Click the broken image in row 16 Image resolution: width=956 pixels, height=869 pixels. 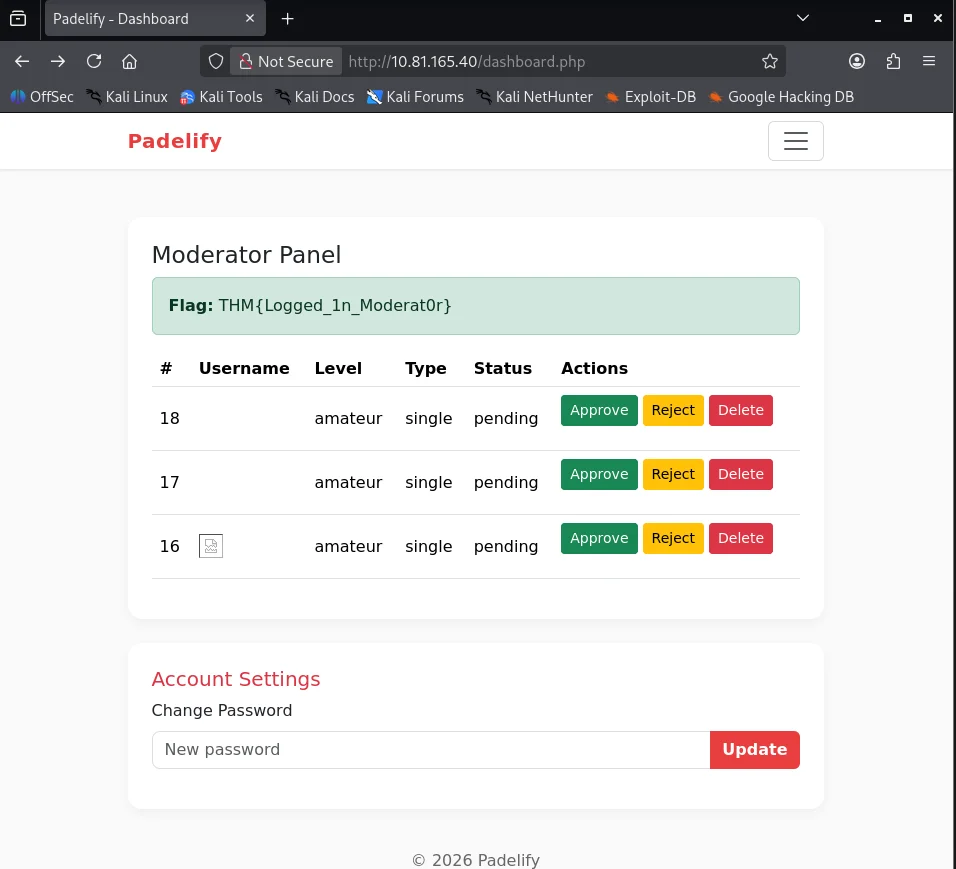pyautogui.click(x=211, y=546)
